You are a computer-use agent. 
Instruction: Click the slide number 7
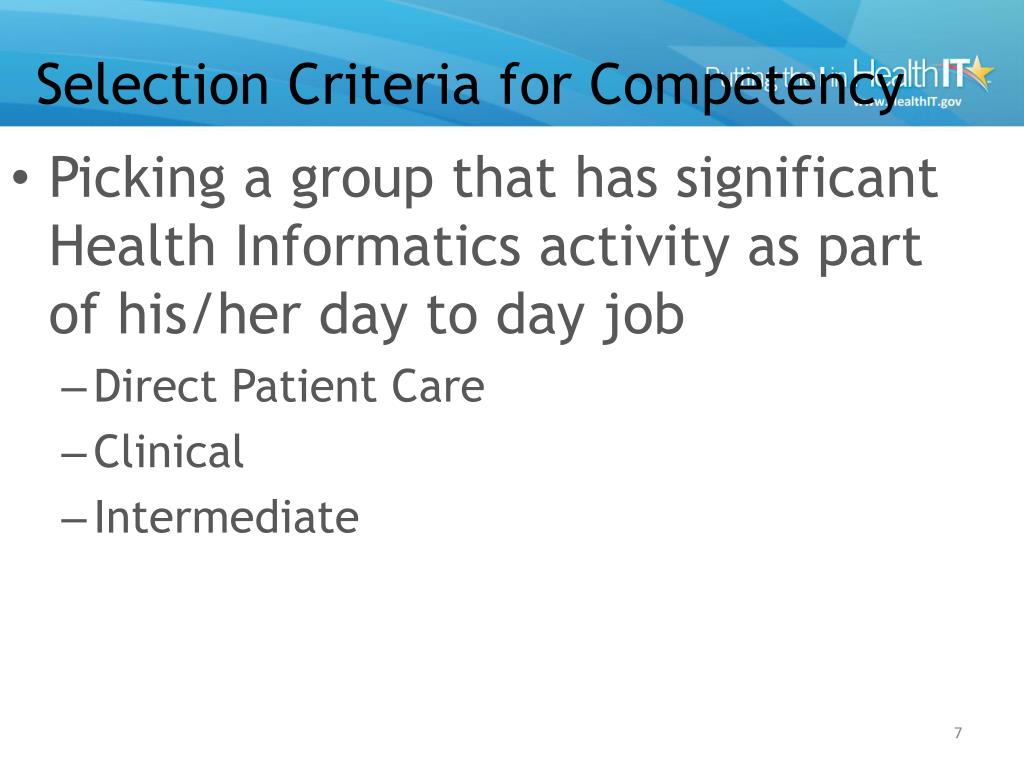point(958,733)
